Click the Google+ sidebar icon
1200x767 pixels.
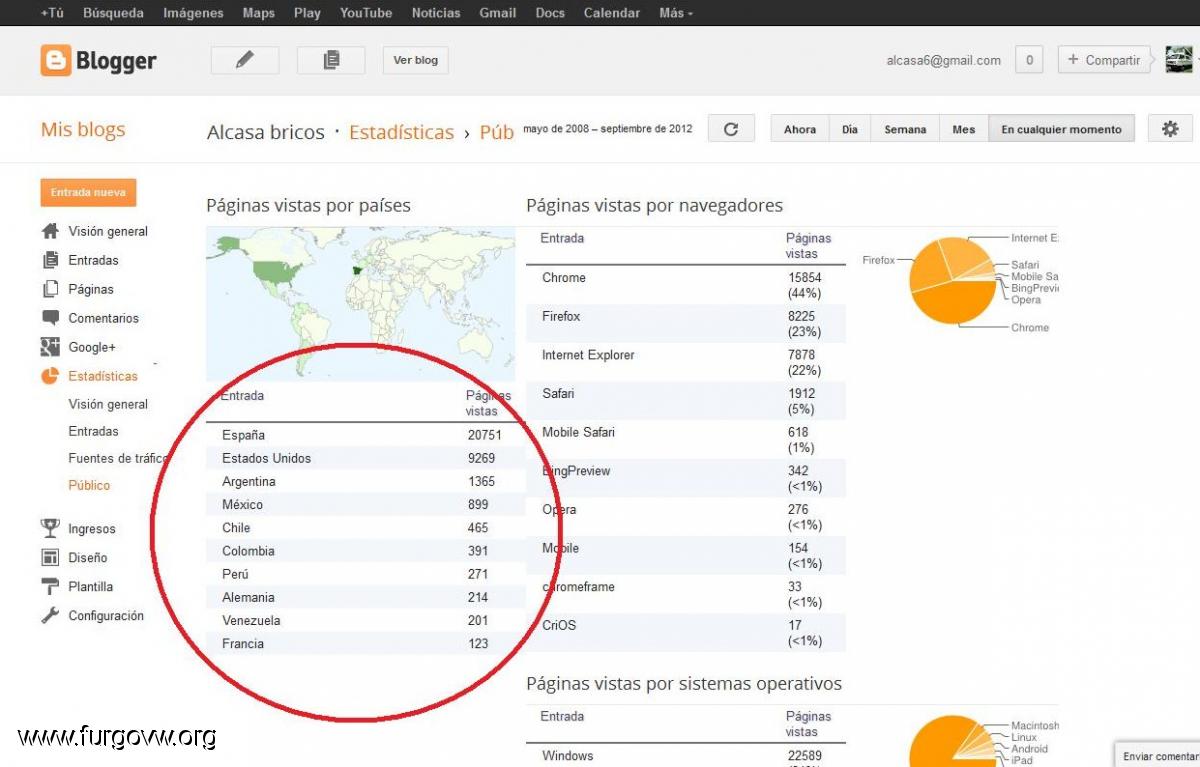(x=50, y=347)
